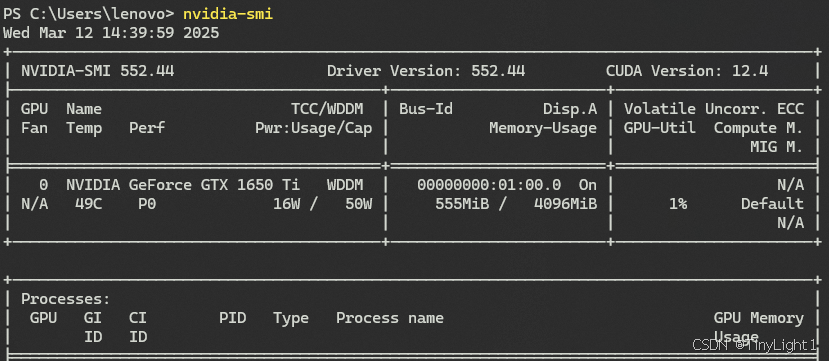Click the typed command nvidia-smi

(x=228, y=14)
